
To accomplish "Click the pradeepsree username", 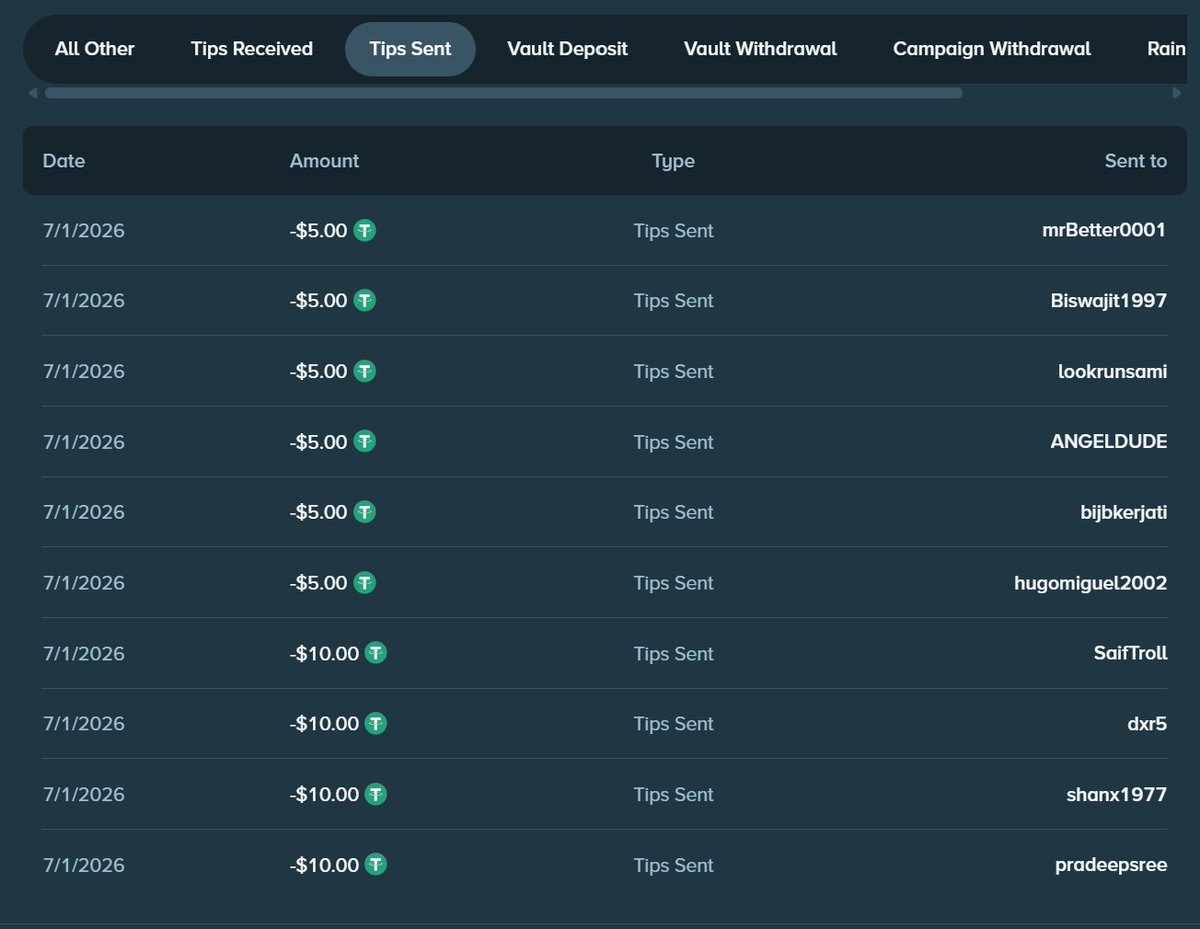I will pos(1111,865).
